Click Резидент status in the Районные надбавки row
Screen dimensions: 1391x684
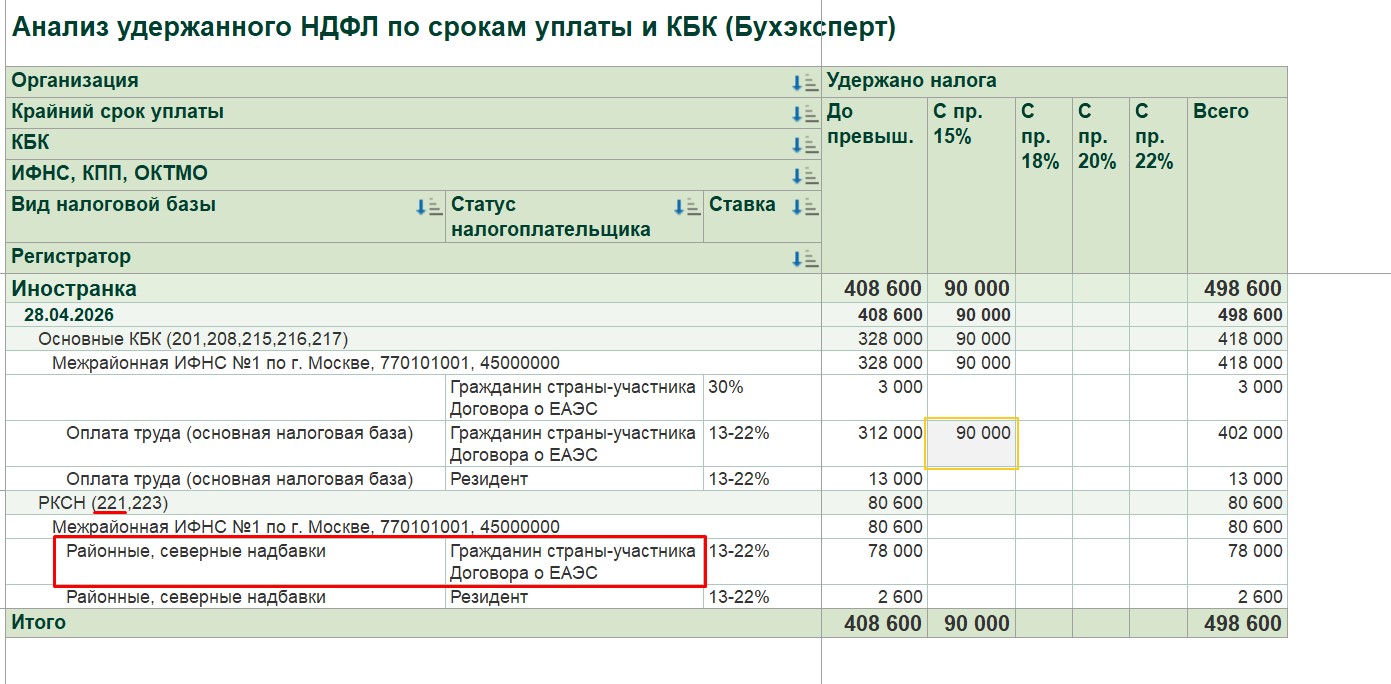(575, 598)
